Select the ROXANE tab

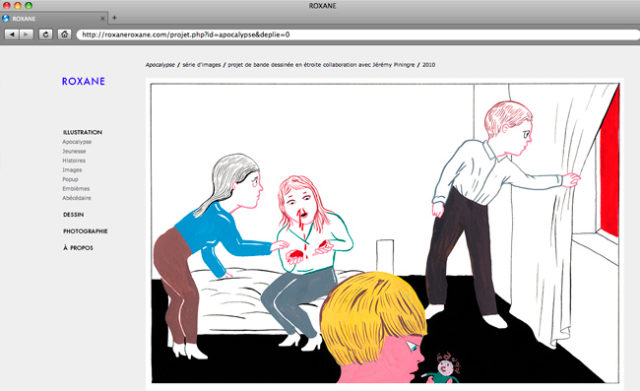click(x=54, y=18)
